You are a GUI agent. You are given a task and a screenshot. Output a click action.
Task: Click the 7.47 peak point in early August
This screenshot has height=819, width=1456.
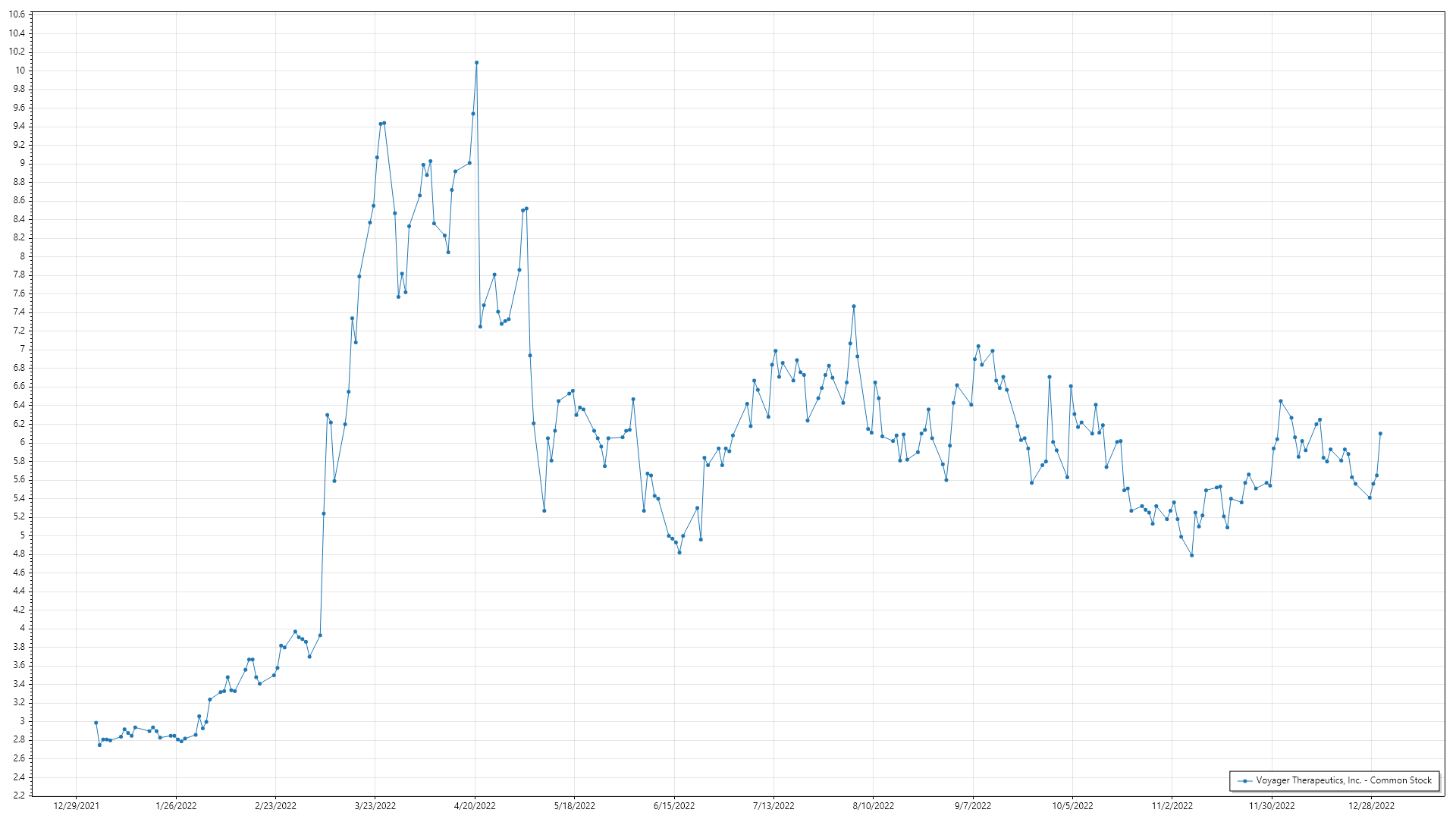point(854,306)
